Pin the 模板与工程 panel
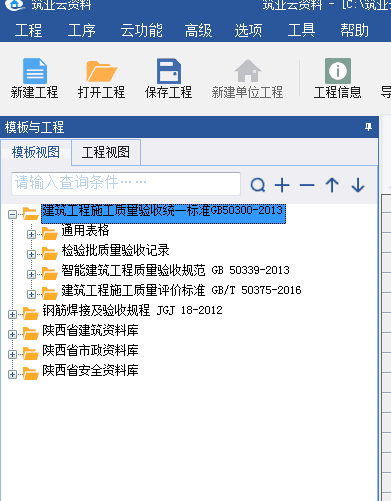The image size is (391, 501). click(x=368, y=127)
